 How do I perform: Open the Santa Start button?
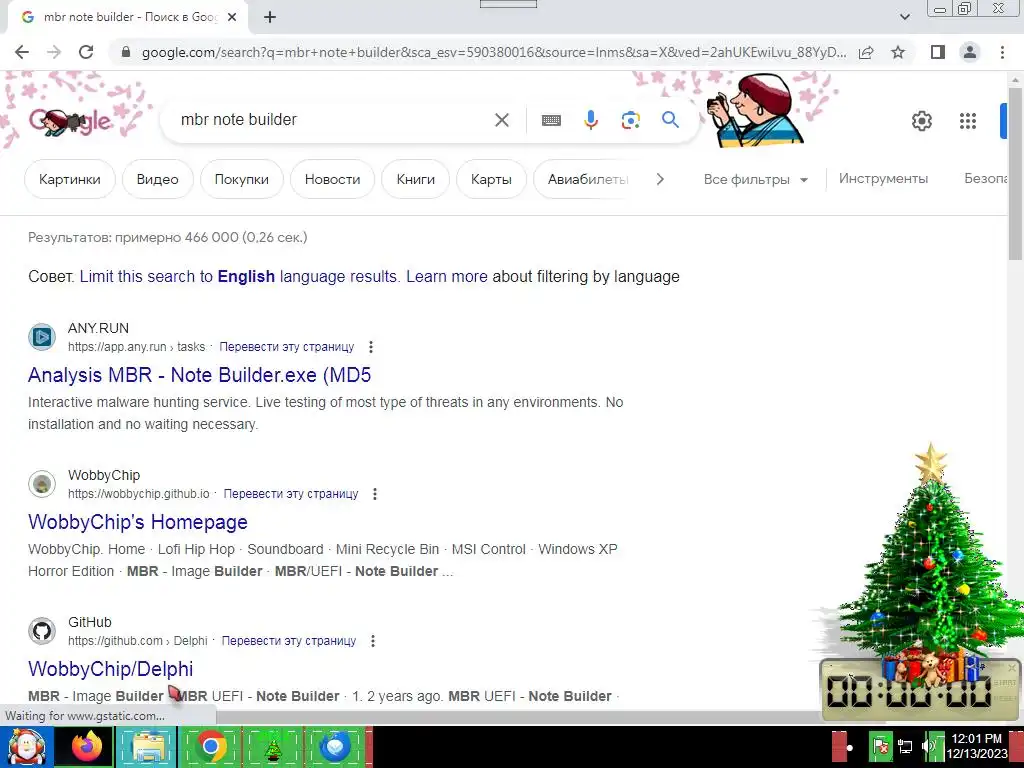point(27,746)
